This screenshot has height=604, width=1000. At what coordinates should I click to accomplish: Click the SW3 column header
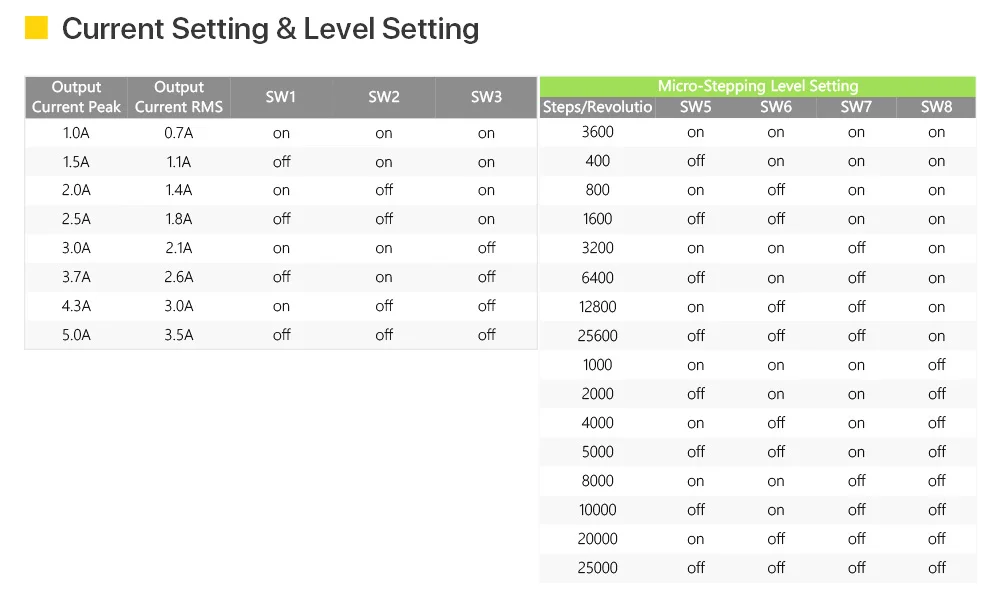[x=487, y=97]
